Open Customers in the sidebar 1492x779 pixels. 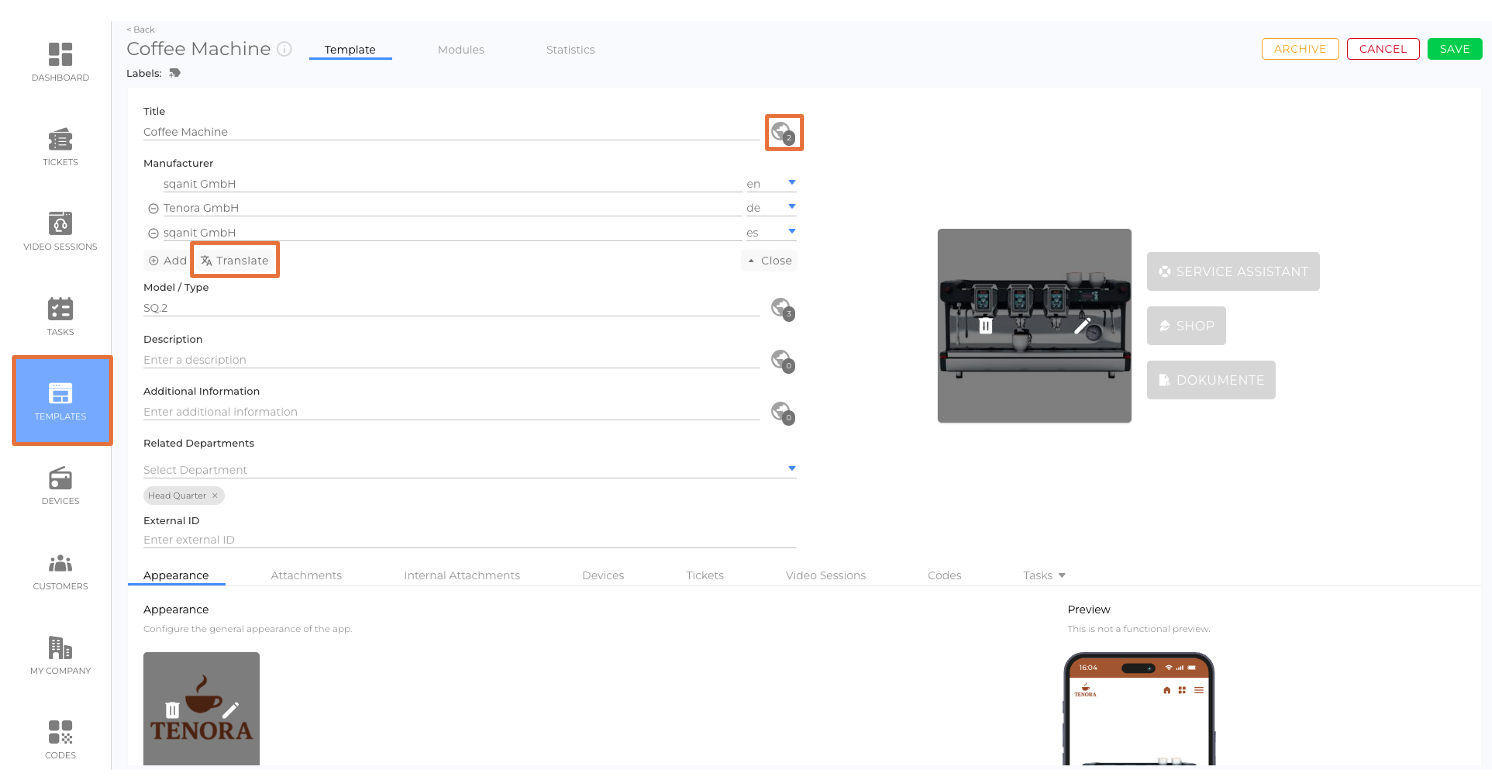(60, 570)
